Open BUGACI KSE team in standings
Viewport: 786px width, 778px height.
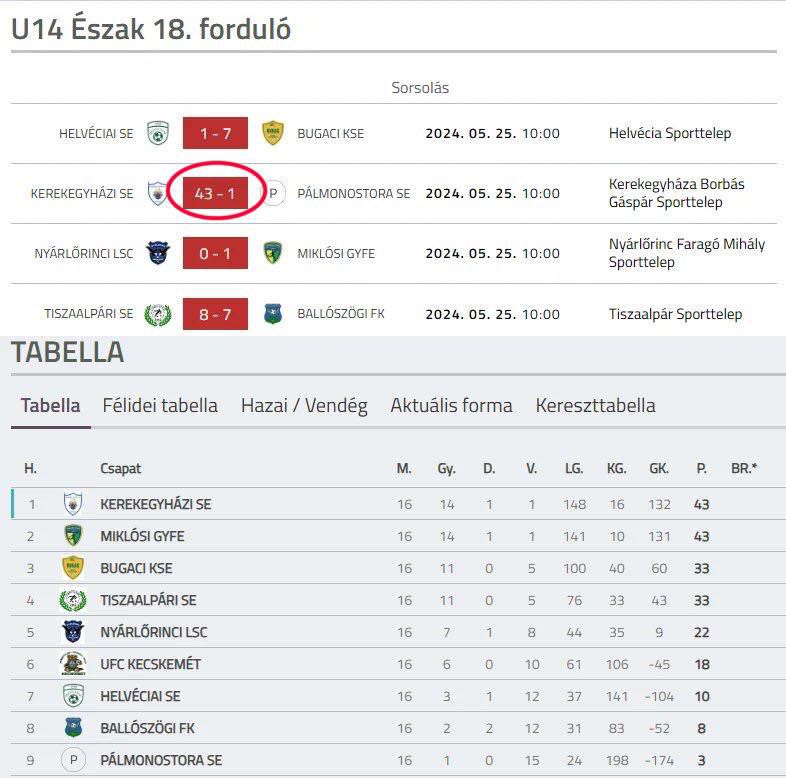[x=136, y=568]
